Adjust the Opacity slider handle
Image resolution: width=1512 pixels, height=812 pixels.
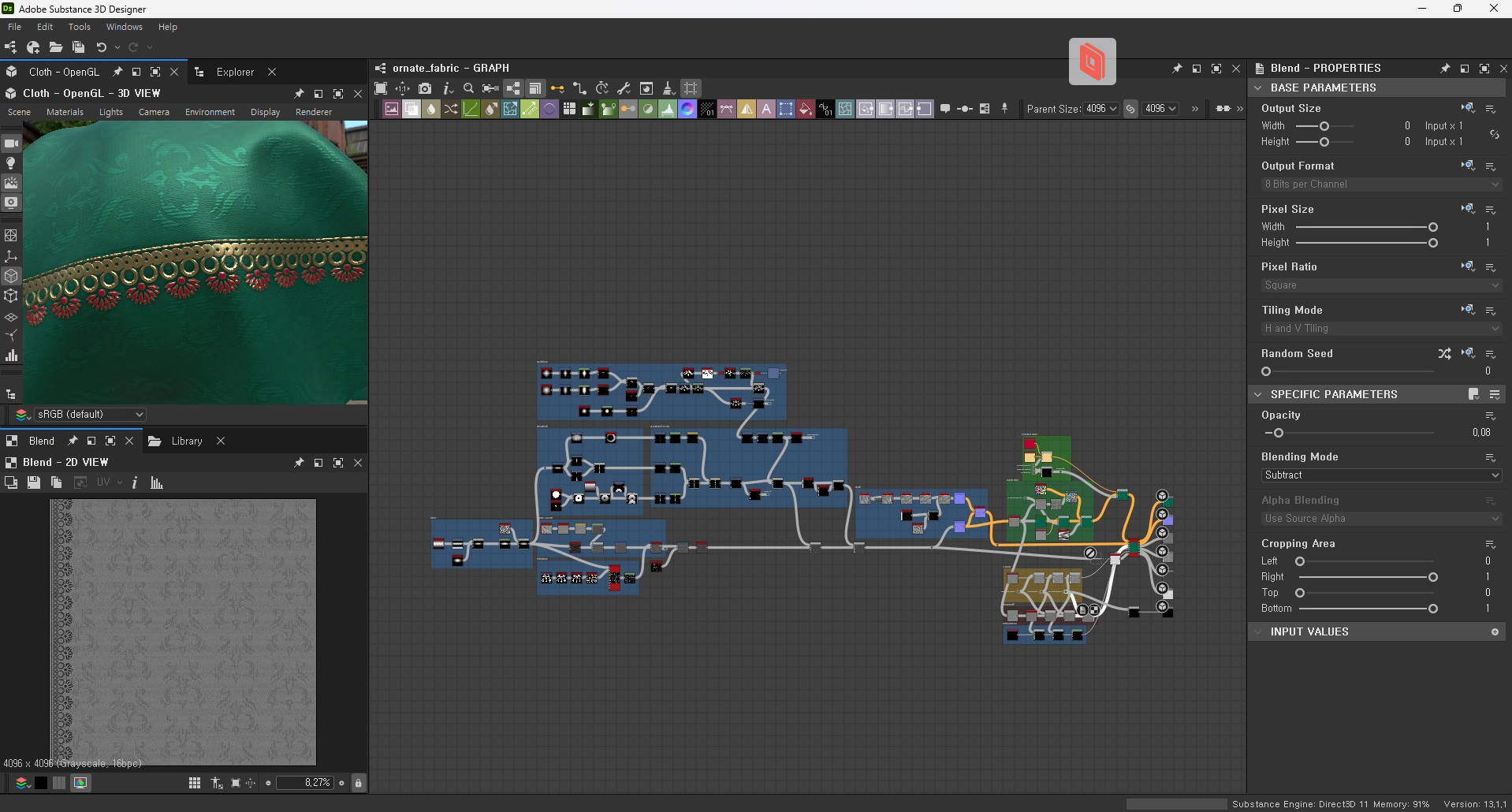[1279, 433]
